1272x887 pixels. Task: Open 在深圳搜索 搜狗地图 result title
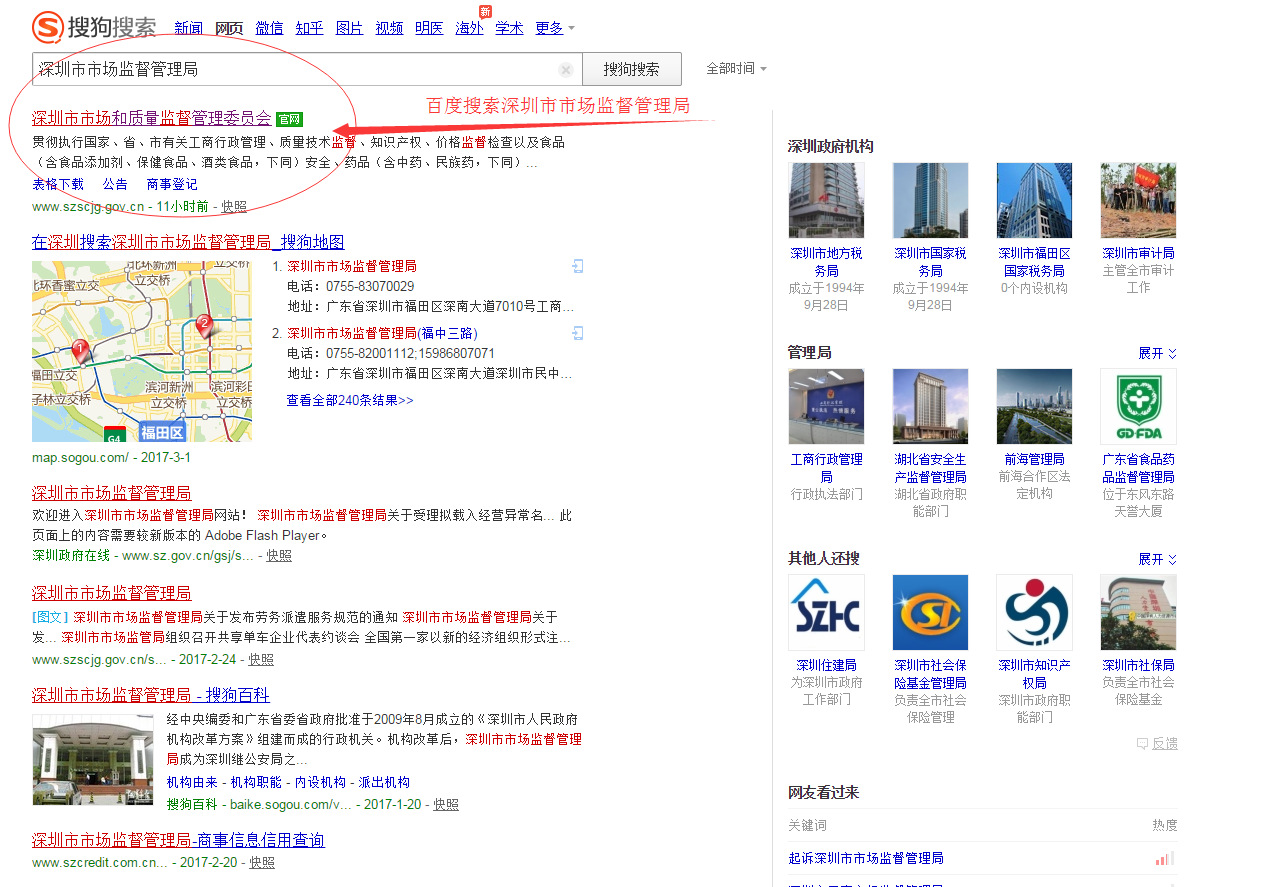[188, 242]
